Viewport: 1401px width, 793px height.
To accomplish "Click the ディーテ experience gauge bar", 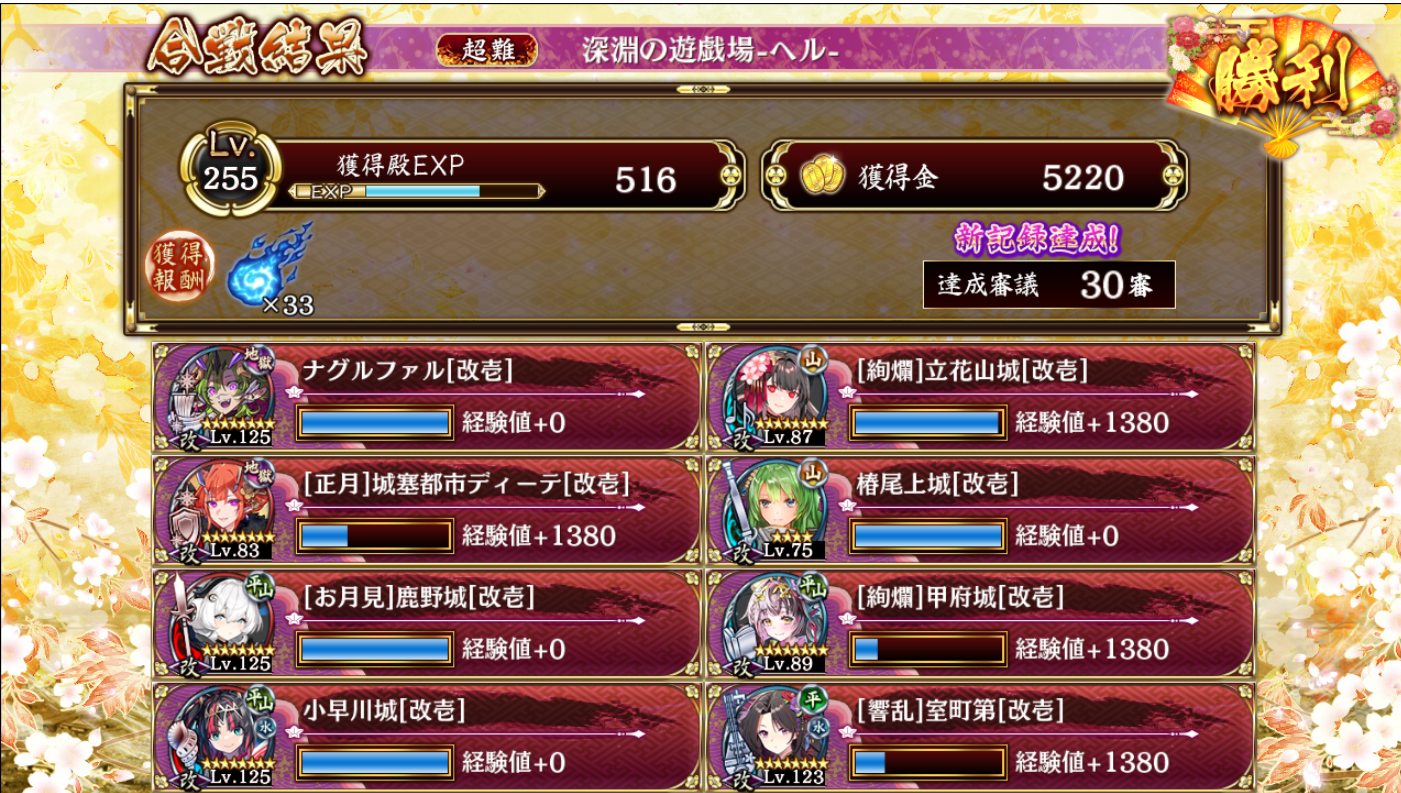I will pyautogui.click(x=375, y=535).
